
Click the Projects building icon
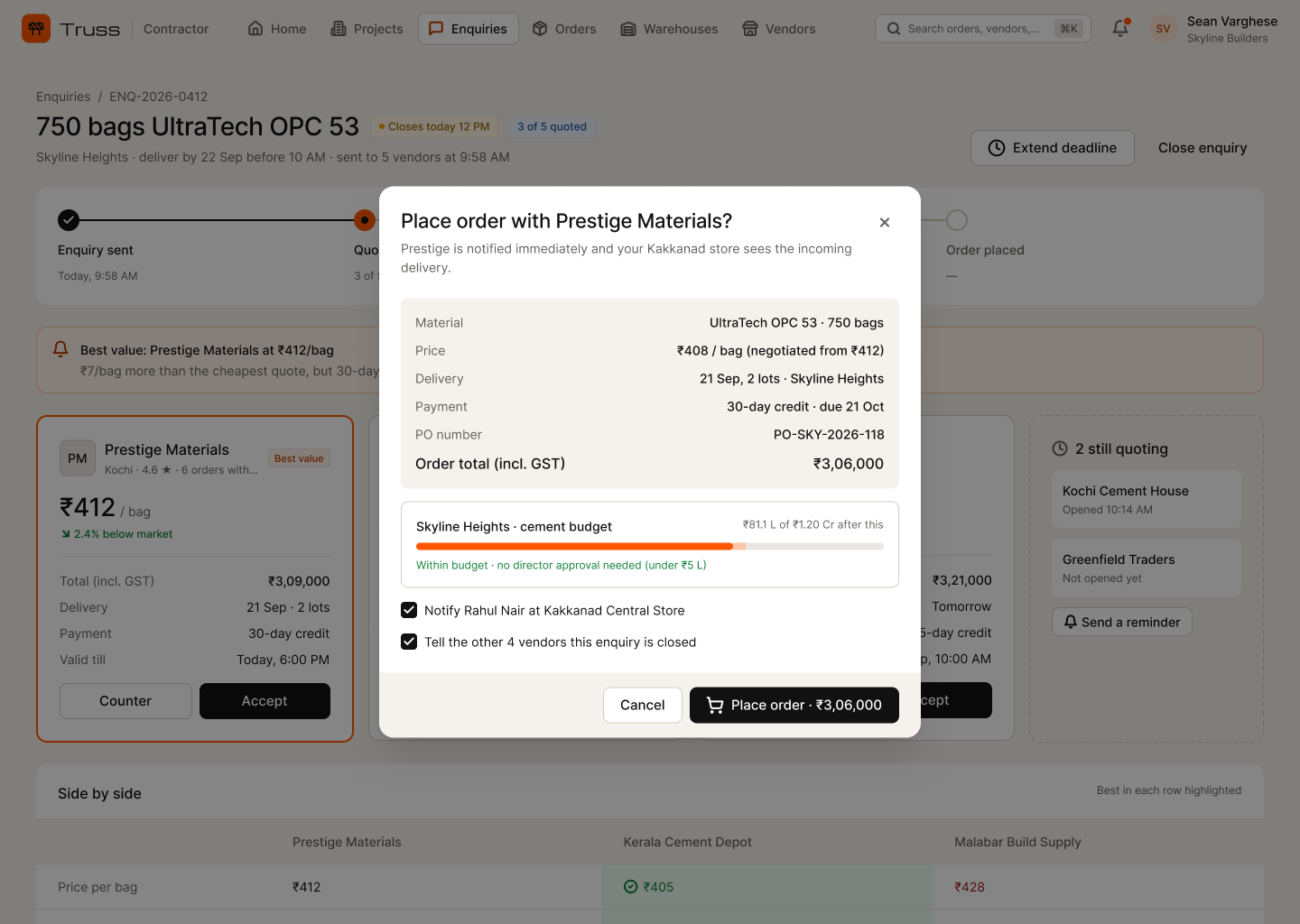[x=339, y=29]
